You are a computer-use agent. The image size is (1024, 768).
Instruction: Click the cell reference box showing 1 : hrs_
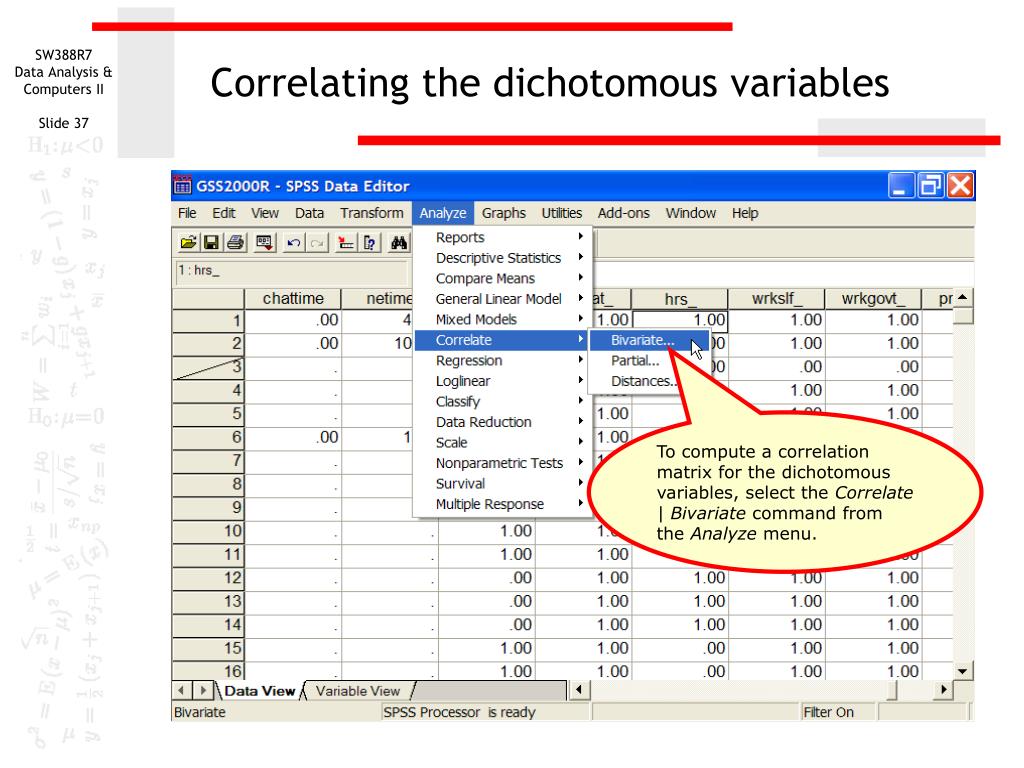click(x=291, y=271)
